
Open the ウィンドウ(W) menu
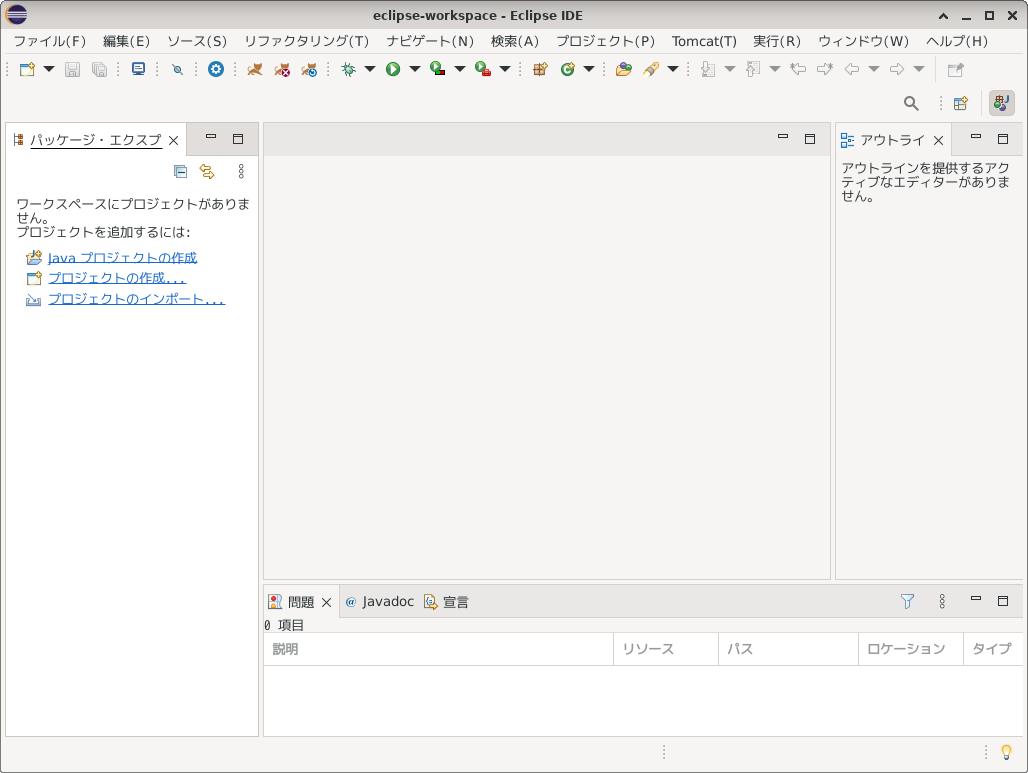coord(863,41)
